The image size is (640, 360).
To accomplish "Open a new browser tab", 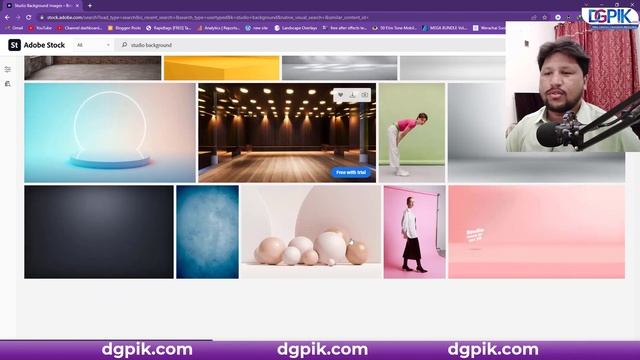I will 90,6.
